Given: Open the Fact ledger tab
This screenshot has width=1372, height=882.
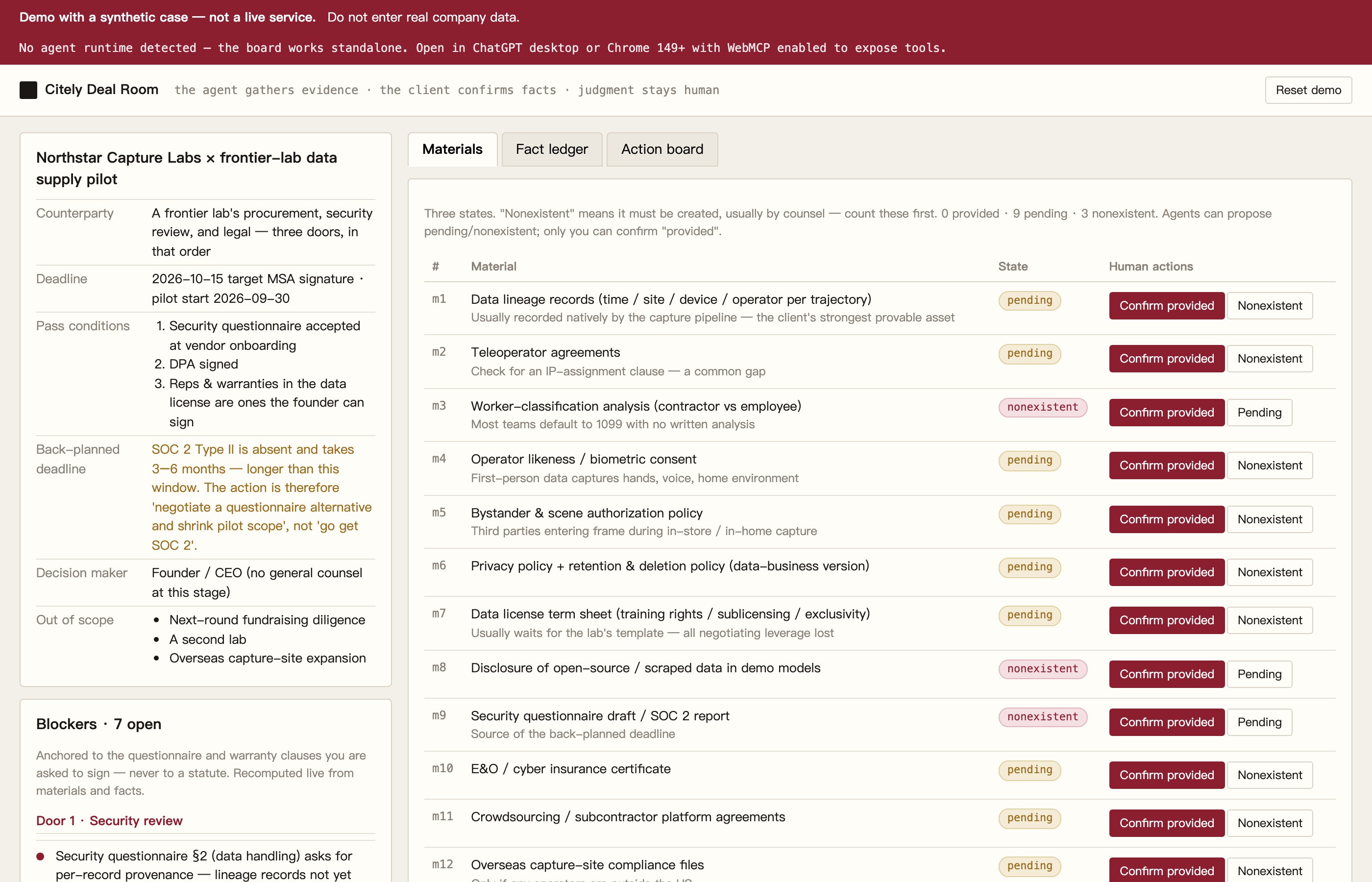Looking at the screenshot, I should click(x=551, y=149).
